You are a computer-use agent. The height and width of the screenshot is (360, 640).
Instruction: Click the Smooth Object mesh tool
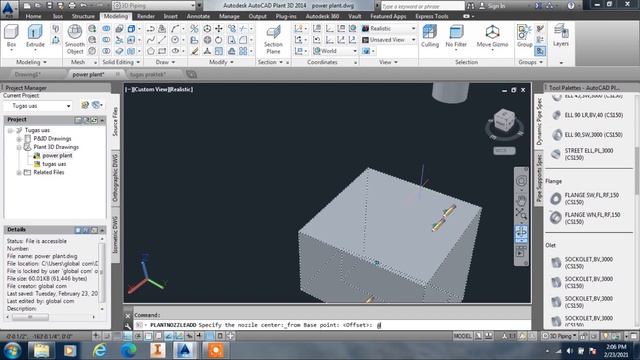pyautogui.click(x=75, y=39)
